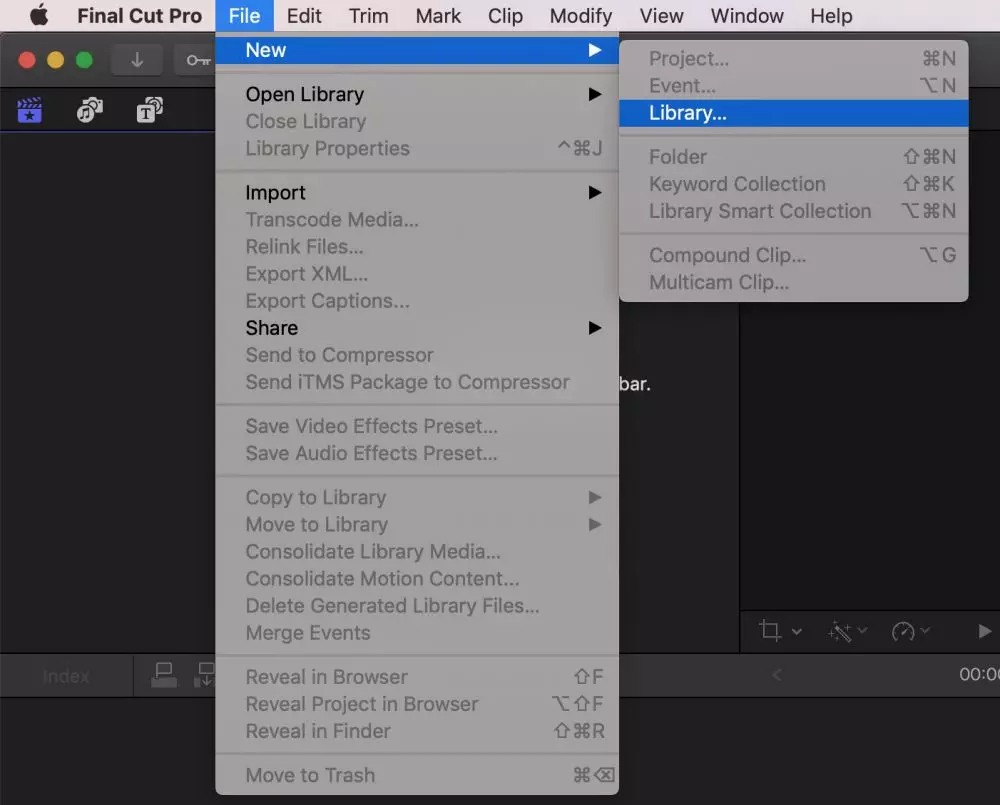The width and height of the screenshot is (1000, 805).
Task: Click Reveal in Browser menu item
Action: [417, 677]
